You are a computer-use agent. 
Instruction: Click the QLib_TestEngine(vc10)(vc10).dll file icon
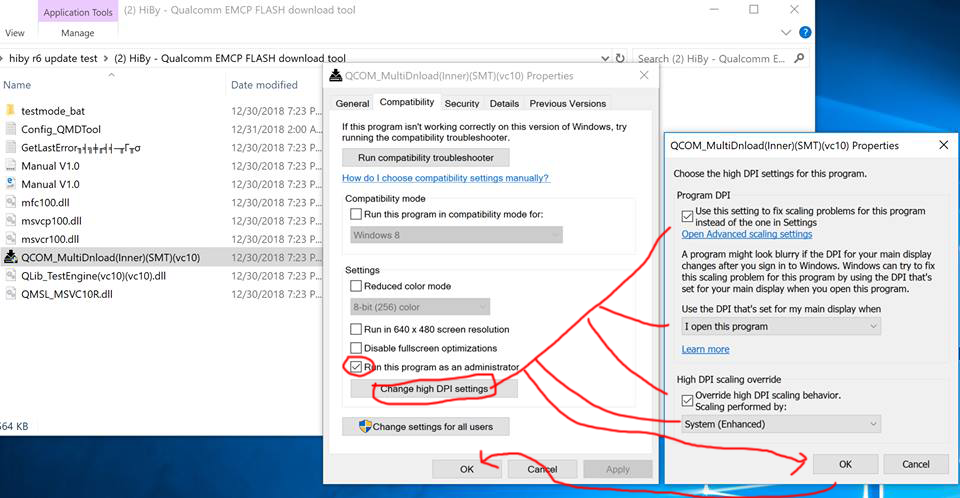10,276
